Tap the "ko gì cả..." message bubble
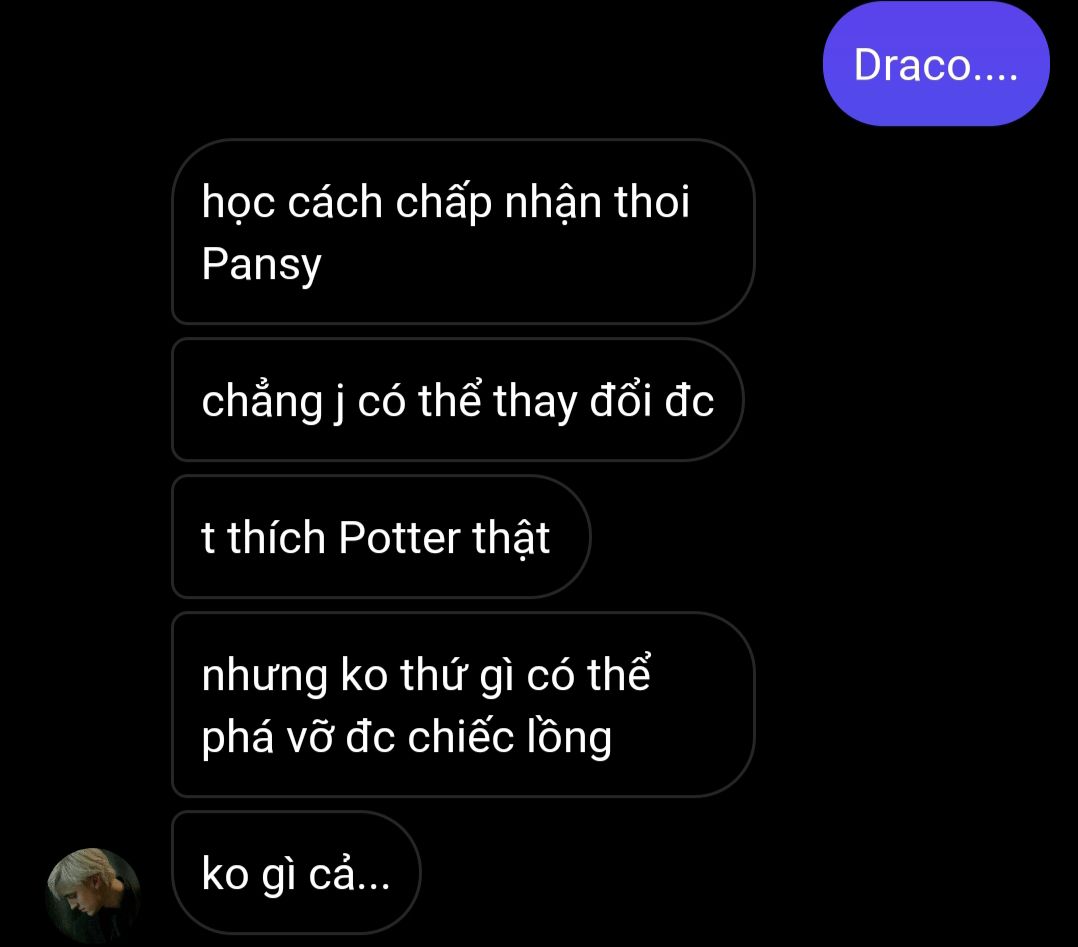Viewport: 1078px width, 947px height. coord(296,873)
